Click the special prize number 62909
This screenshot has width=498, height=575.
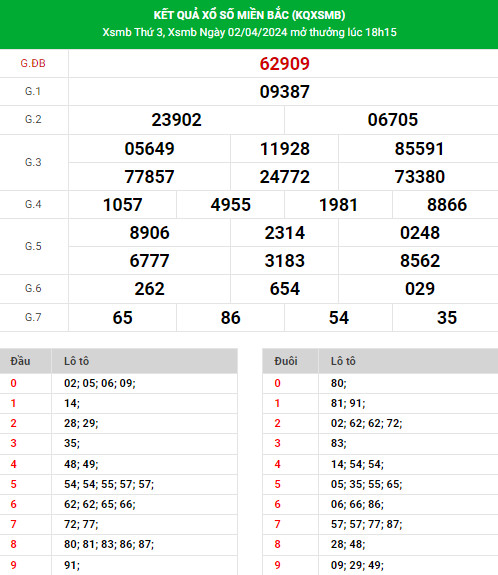coord(285,64)
